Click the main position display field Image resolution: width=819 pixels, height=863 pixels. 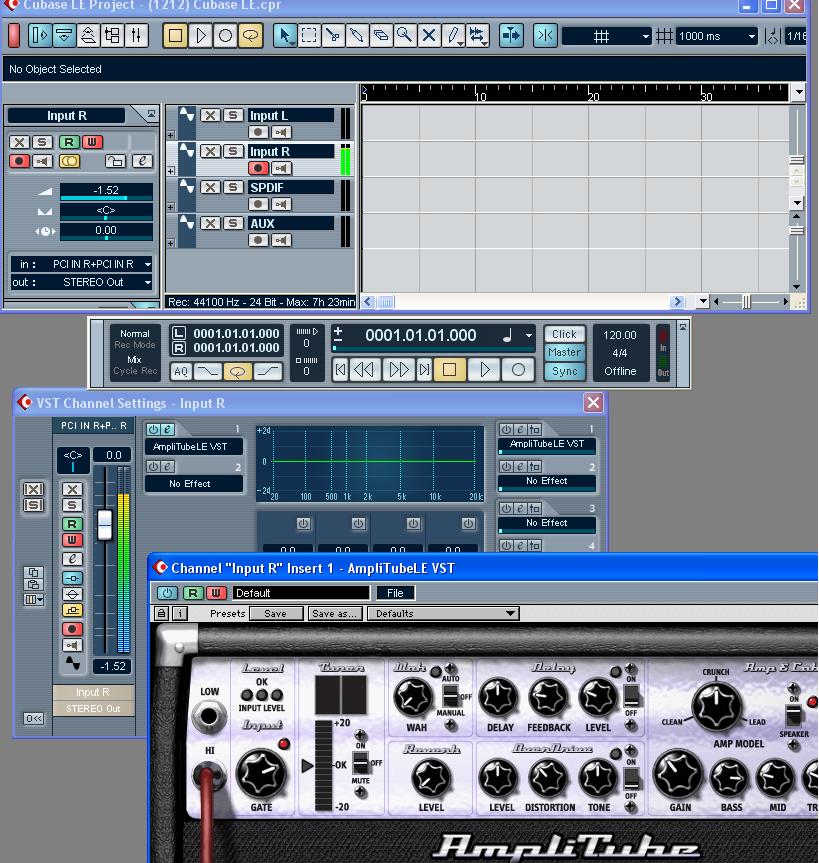(421, 335)
